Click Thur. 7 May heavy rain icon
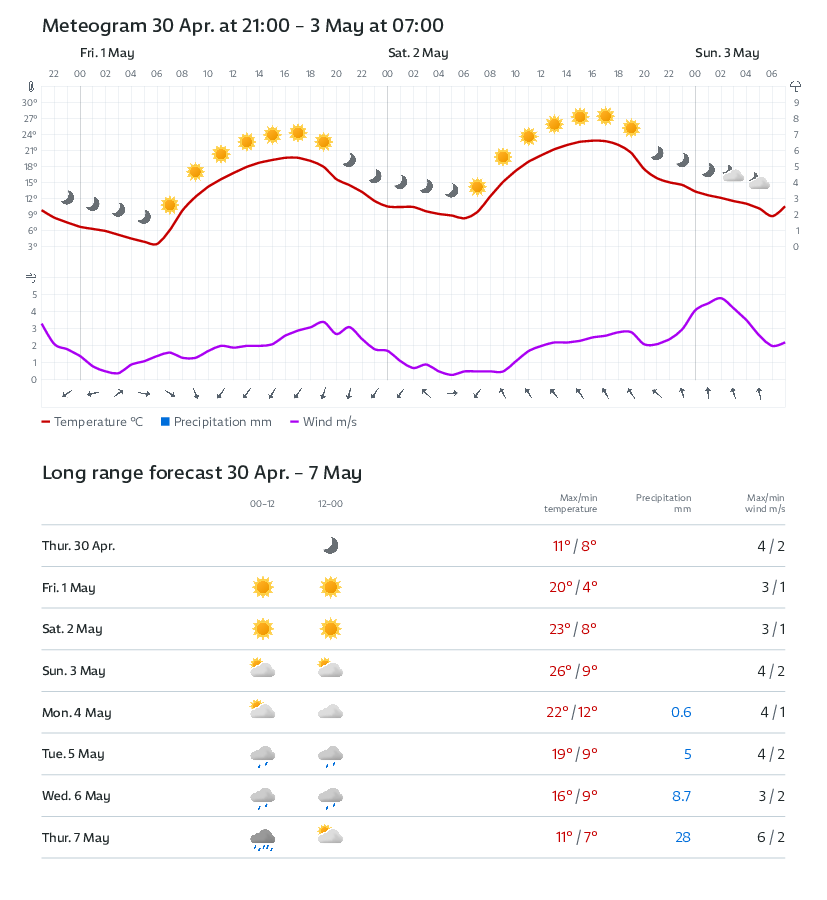Image resolution: width=827 pixels, height=900 pixels. (x=263, y=839)
